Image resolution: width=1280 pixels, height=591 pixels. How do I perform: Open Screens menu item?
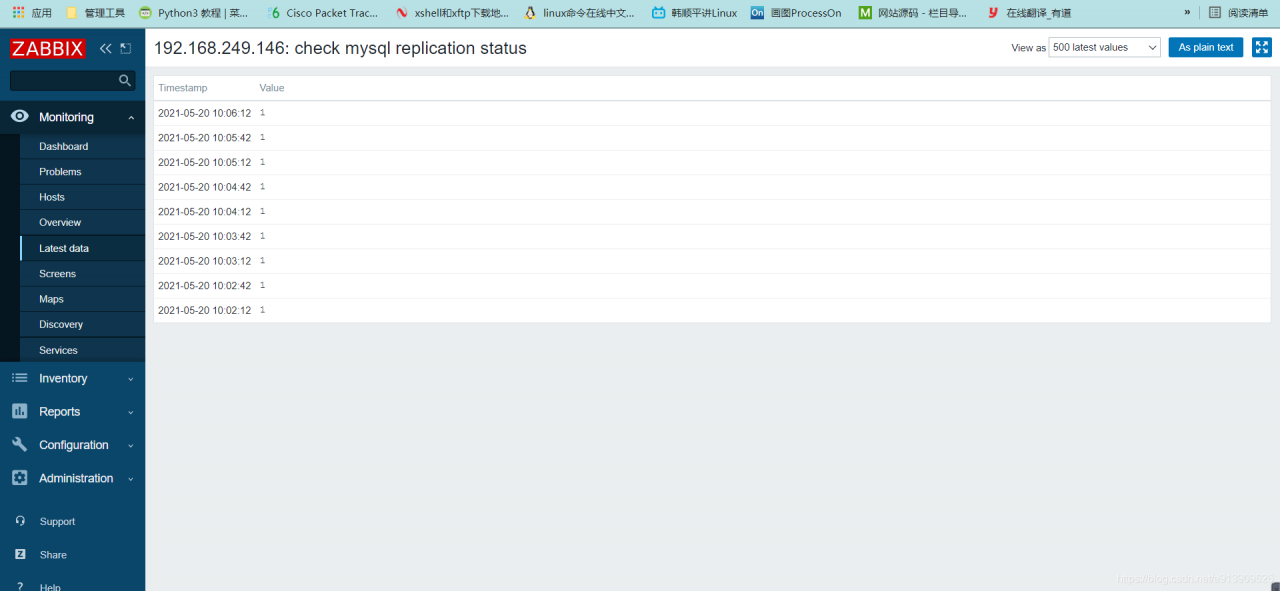[57, 273]
